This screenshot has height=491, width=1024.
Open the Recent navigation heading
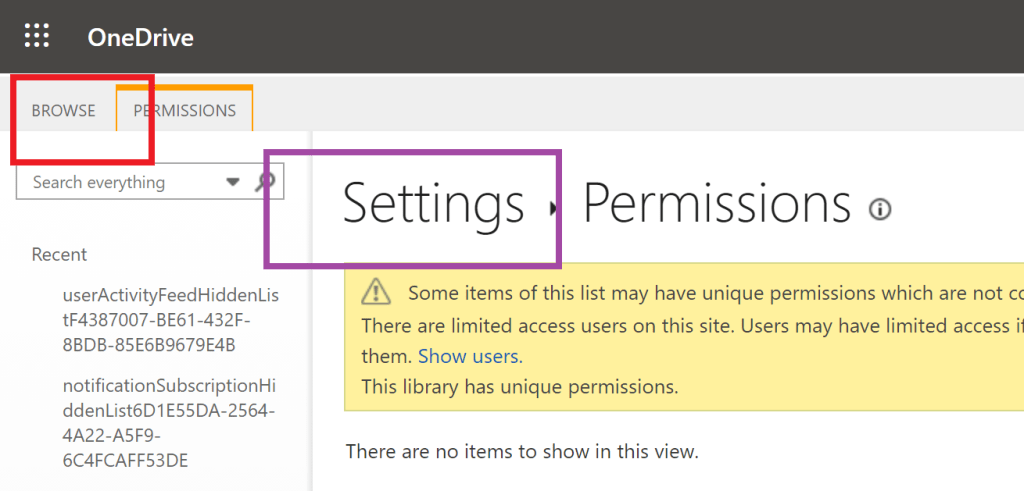[59, 254]
